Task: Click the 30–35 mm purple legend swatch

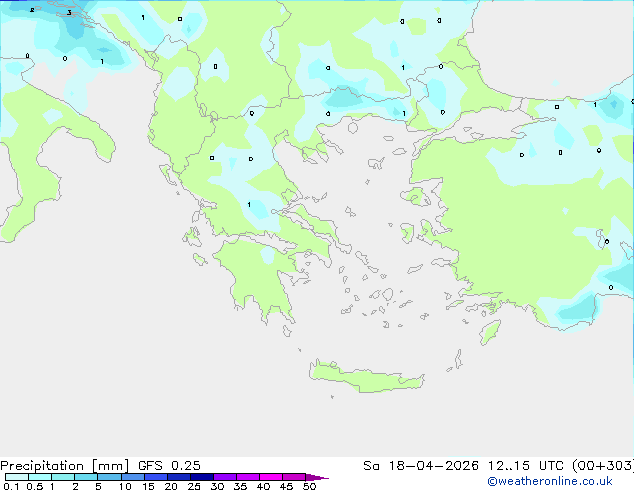Action: coord(225,477)
